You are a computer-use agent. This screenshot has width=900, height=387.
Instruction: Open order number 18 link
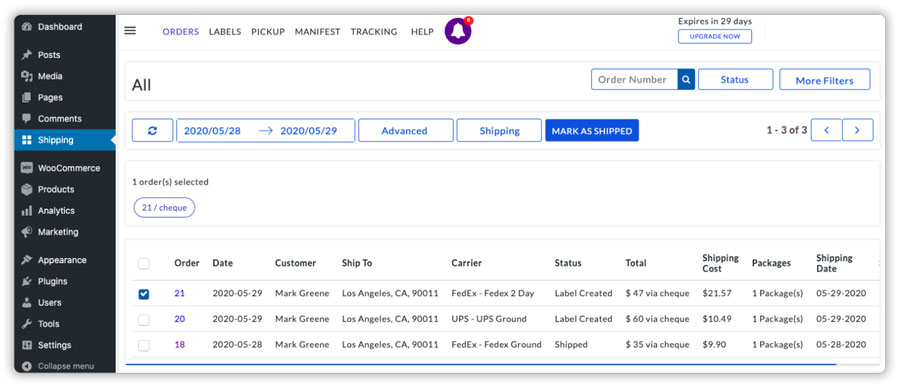180,345
